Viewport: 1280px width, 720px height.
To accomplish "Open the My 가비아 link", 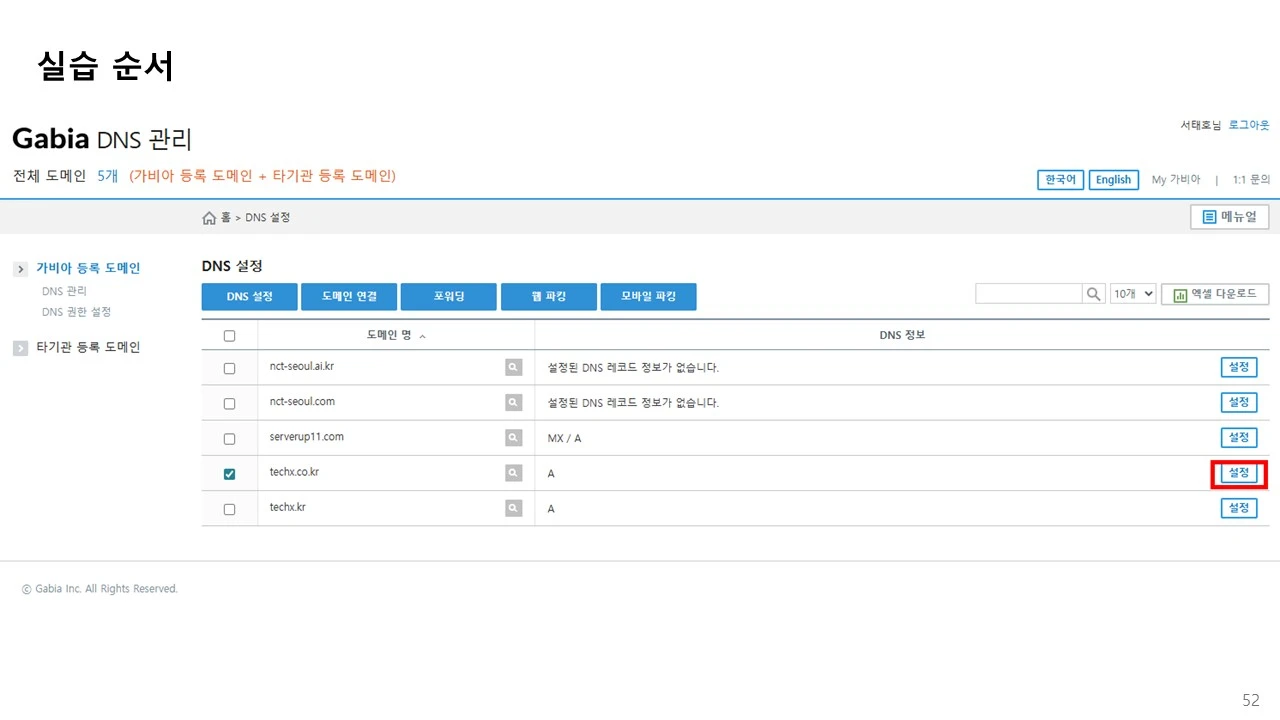I will click(1176, 180).
